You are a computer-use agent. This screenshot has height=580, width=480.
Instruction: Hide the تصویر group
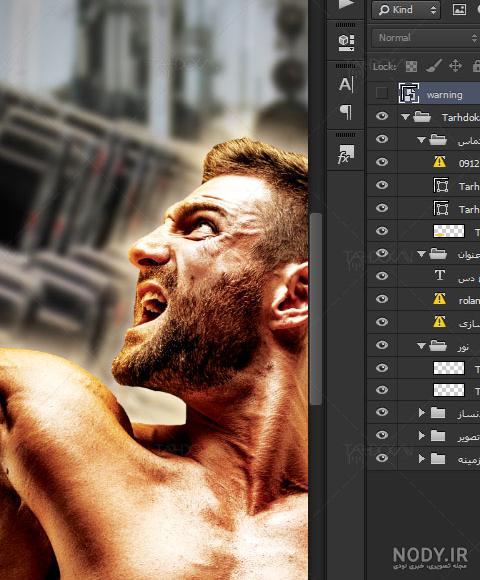tap(382, 435)
